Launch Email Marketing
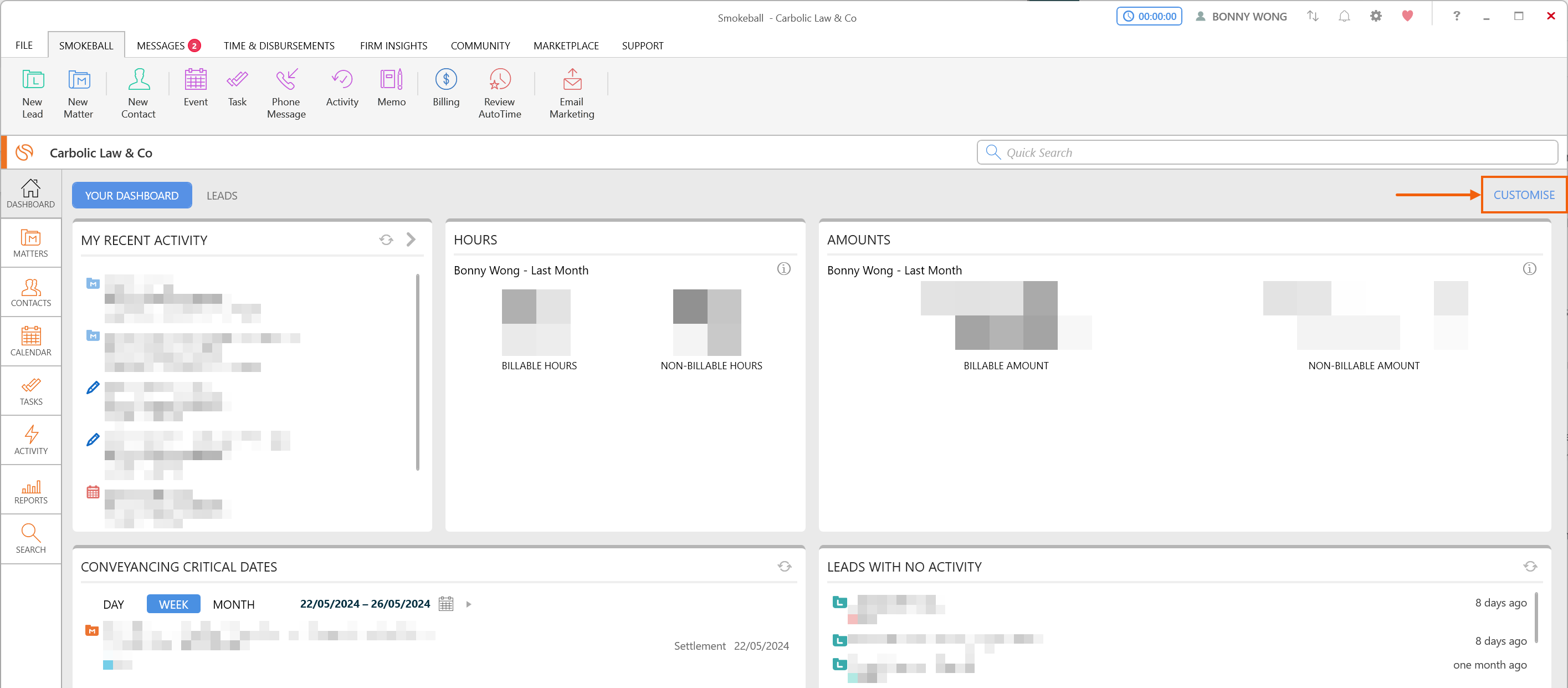The width and height of the screenshot is (1568, 688). coord(572,94)
